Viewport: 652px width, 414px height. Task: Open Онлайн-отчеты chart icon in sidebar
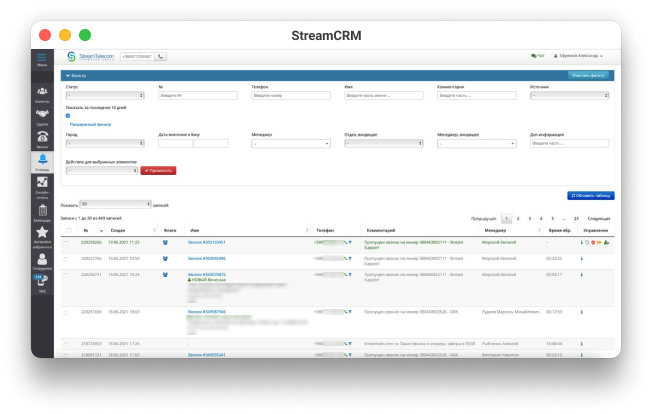[42, 185]
